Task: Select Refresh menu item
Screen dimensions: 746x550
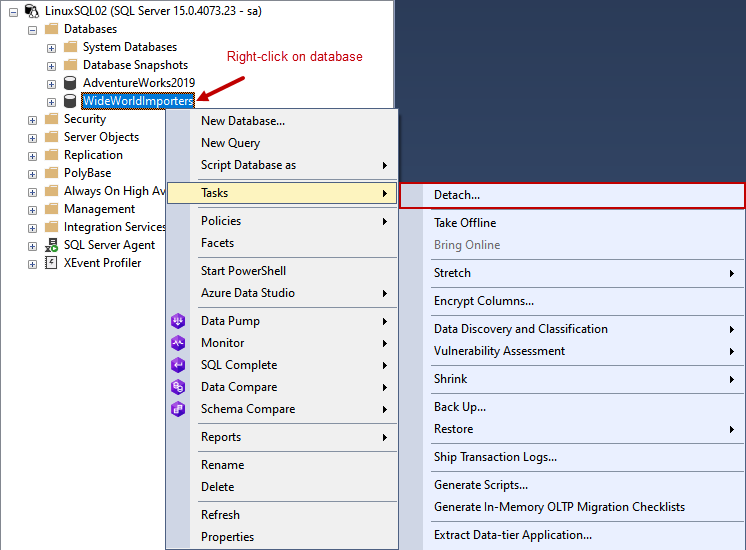Action: pyautogui.click(x=282, y=515)
